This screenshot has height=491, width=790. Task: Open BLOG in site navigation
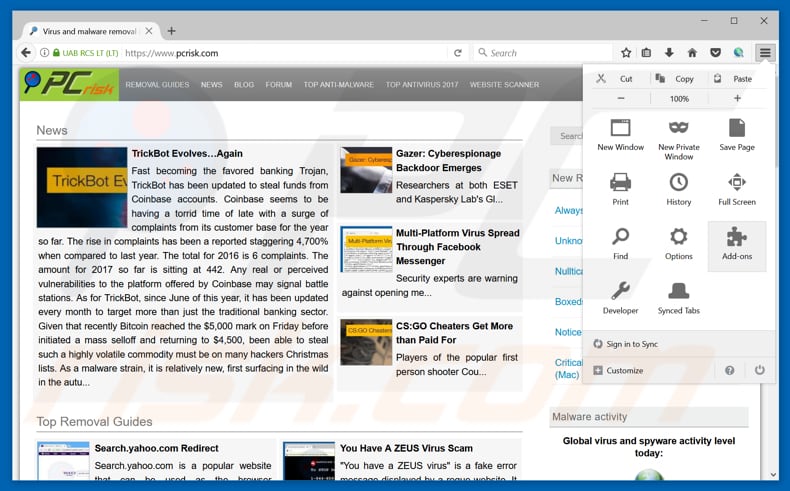[244, 85]
